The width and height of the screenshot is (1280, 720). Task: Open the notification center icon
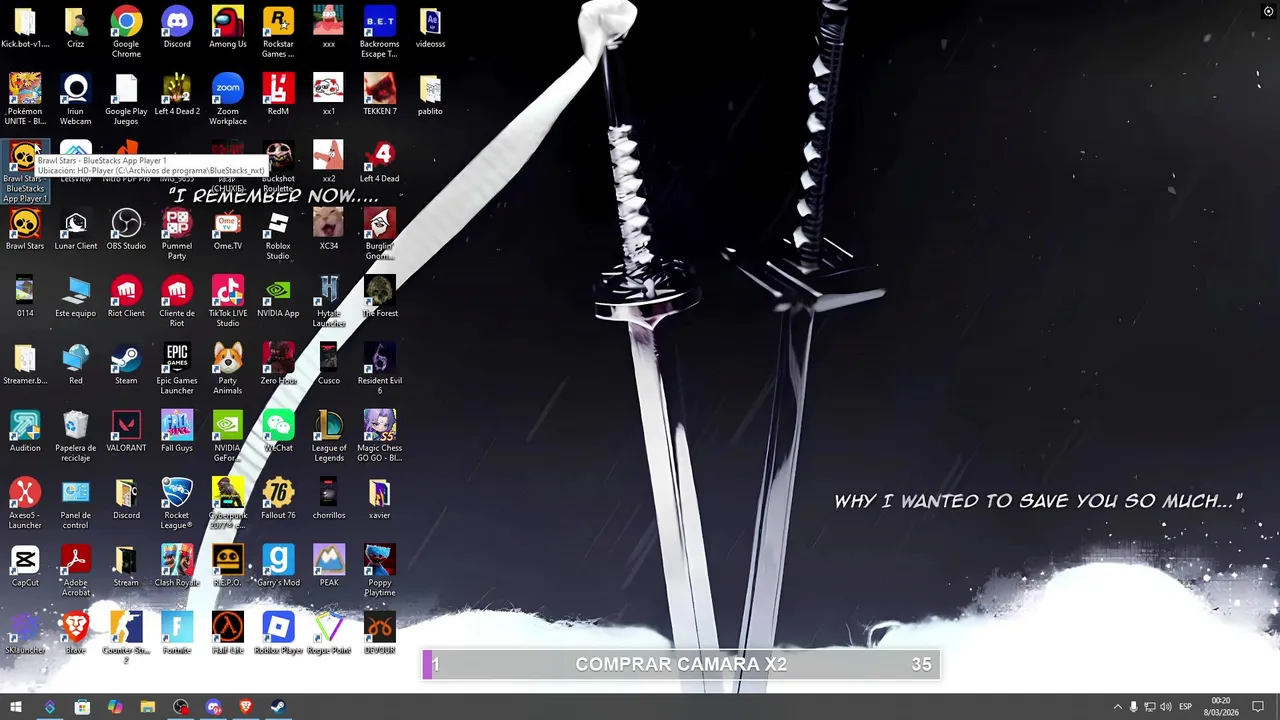1258,707
